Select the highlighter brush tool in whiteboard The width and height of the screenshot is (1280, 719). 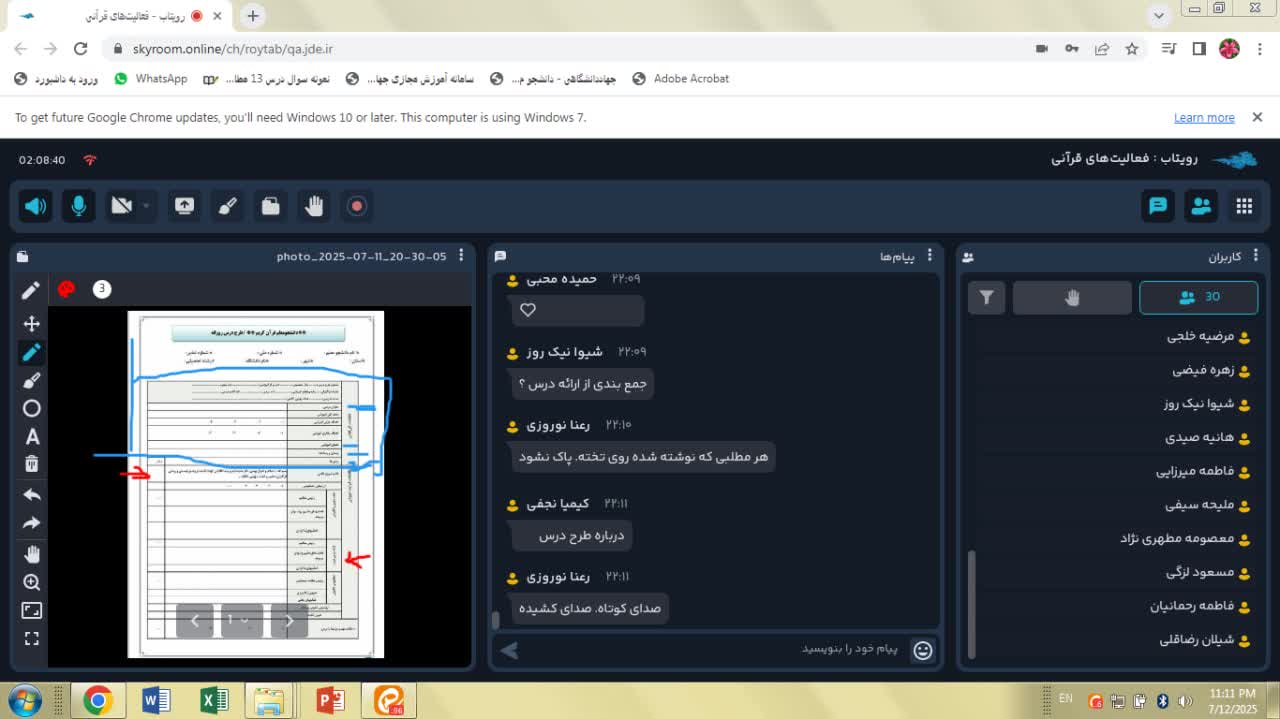tap(31, 380)
